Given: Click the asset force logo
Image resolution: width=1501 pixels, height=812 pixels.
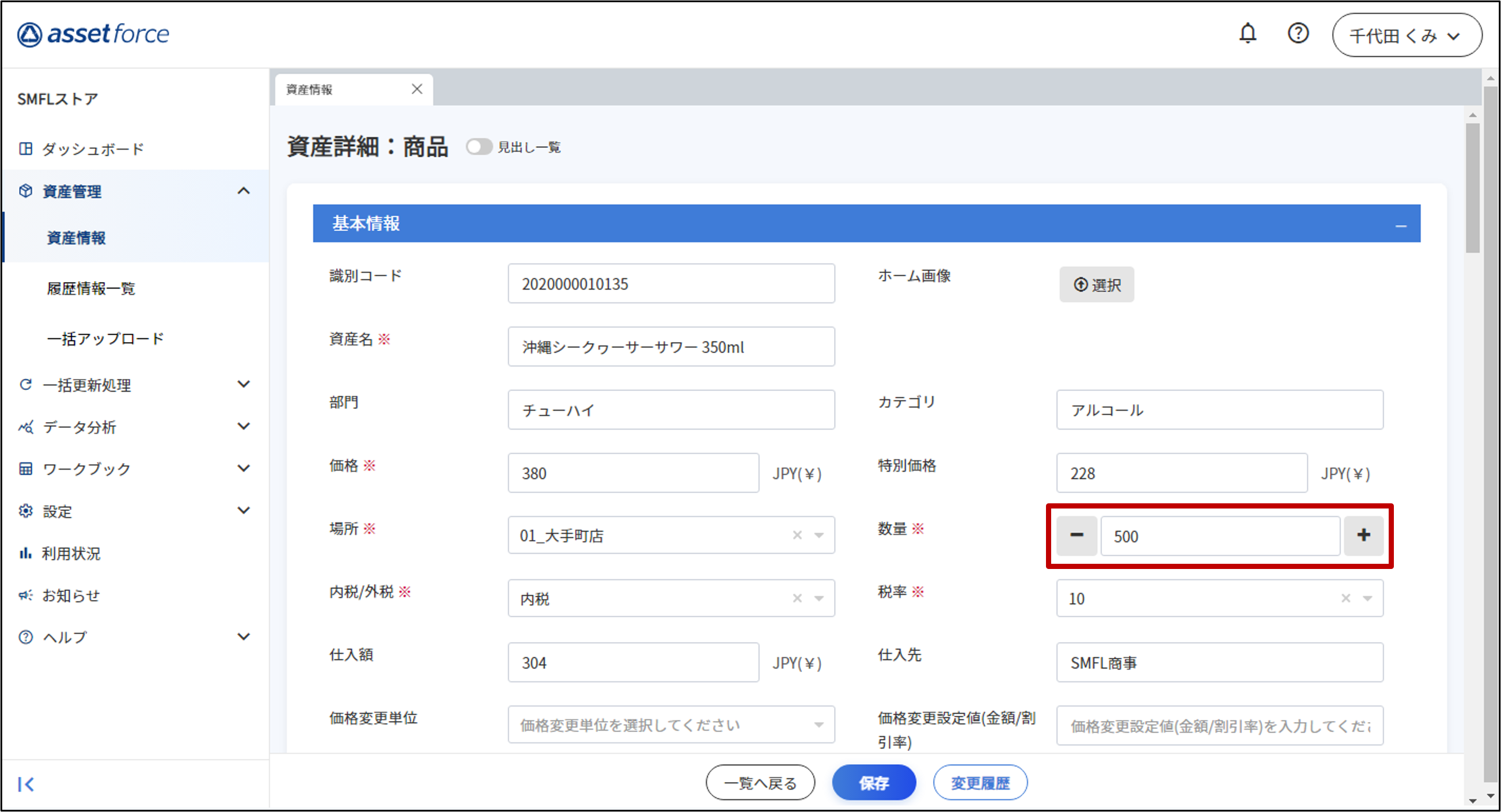Looking at the screenshot, I should [93, 35].
